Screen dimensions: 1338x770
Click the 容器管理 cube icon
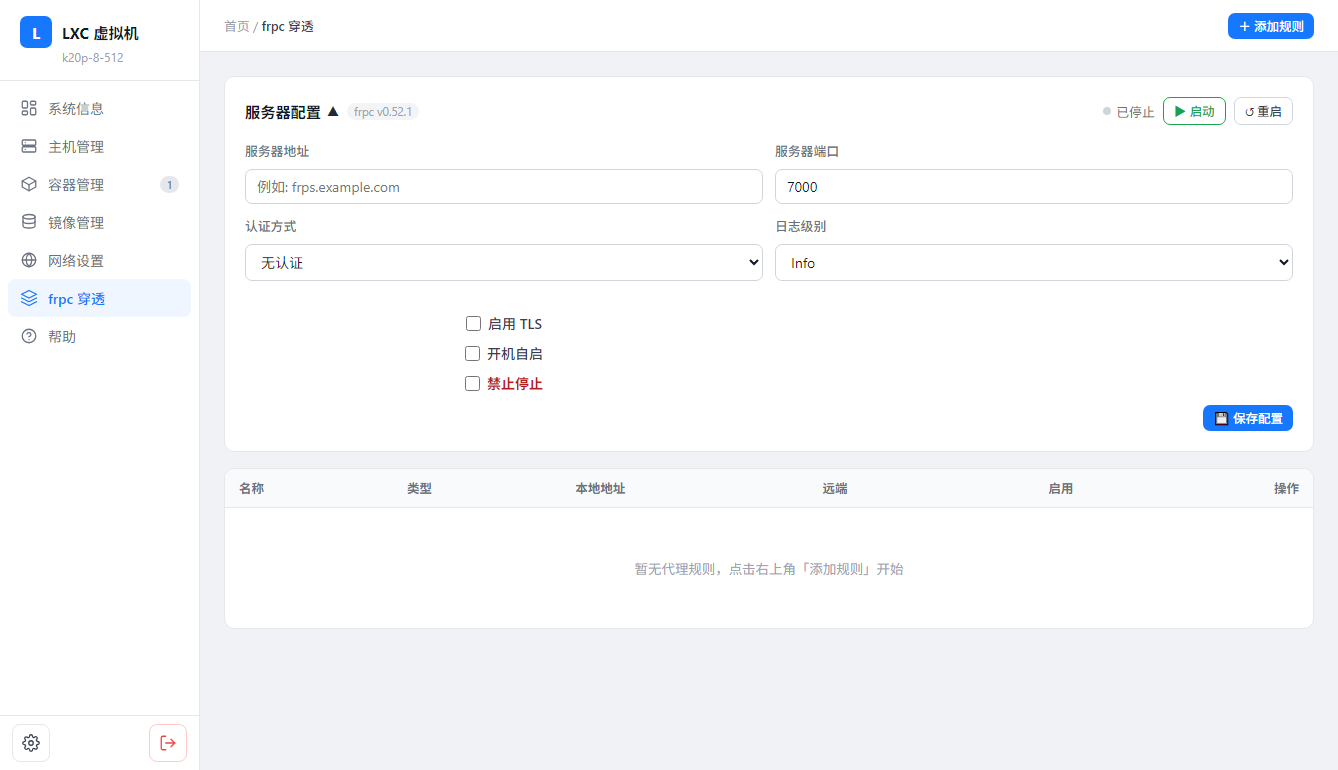29,184
